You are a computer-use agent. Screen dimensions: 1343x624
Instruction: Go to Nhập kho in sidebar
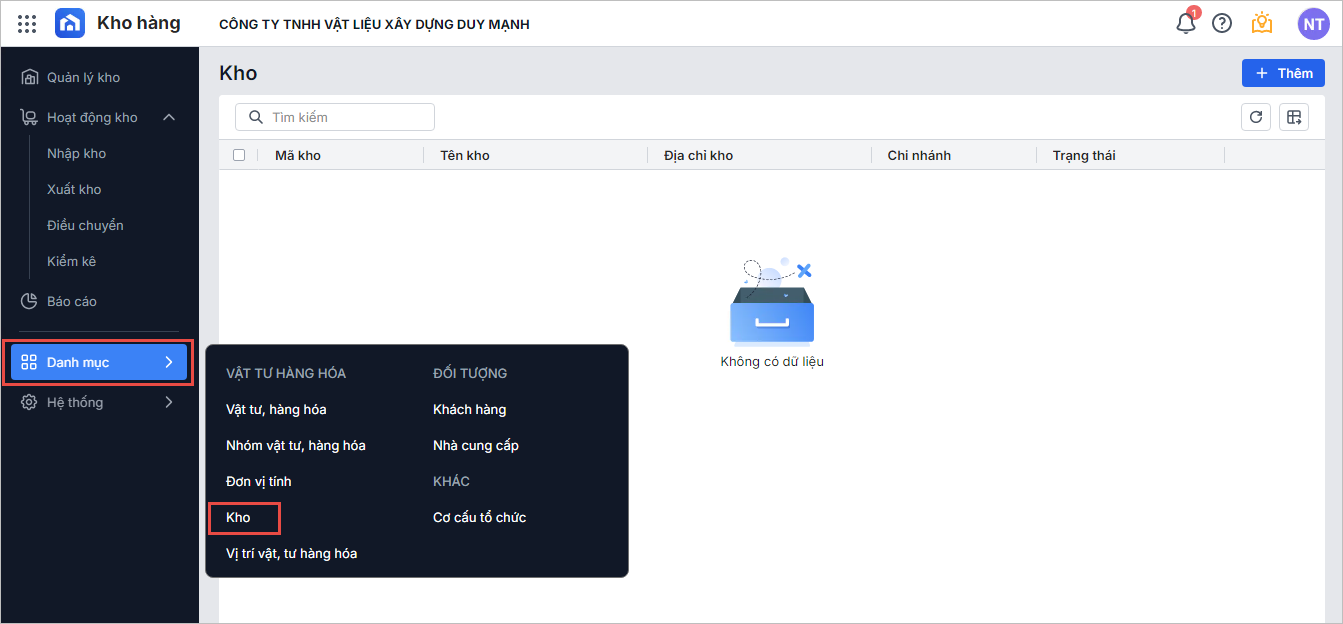click(77, 153)
